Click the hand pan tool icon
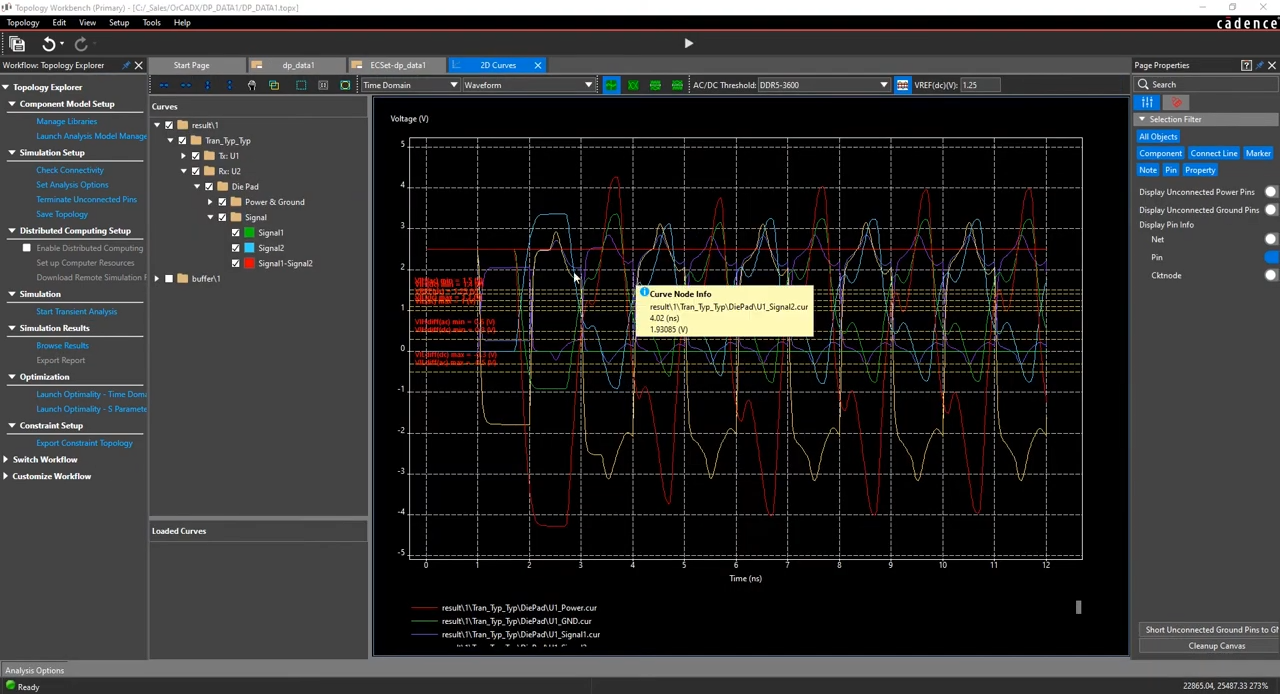This screenshot has height=694, width=1280. (251, 85)
